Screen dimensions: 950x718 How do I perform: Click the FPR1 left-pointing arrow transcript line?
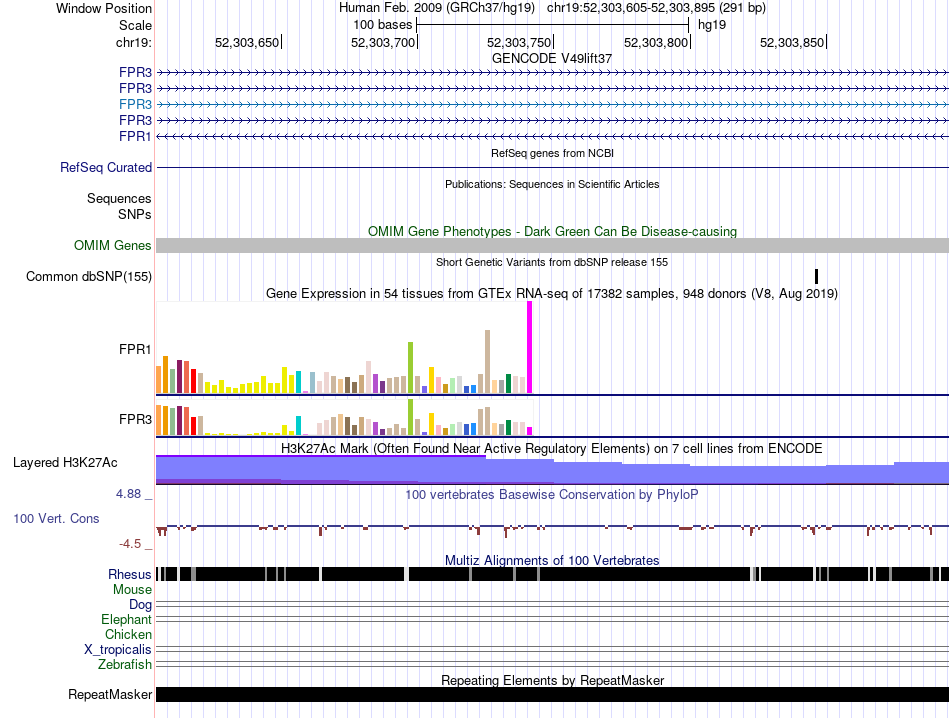click(x=553, y=136)
